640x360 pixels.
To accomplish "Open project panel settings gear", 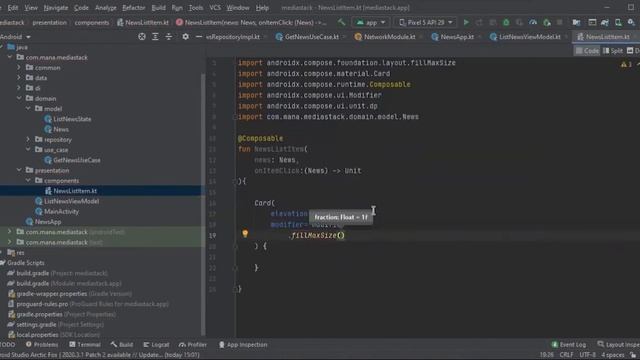I will point(185,37).
